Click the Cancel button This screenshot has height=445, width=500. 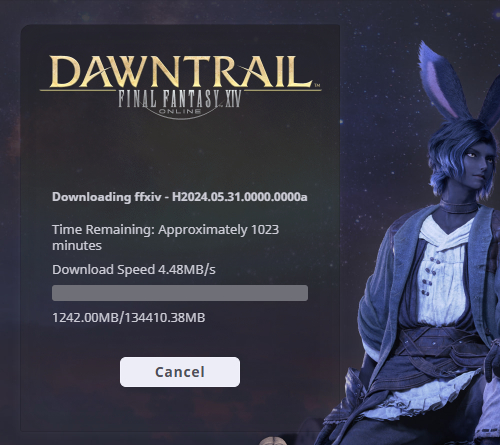point(180,372)
